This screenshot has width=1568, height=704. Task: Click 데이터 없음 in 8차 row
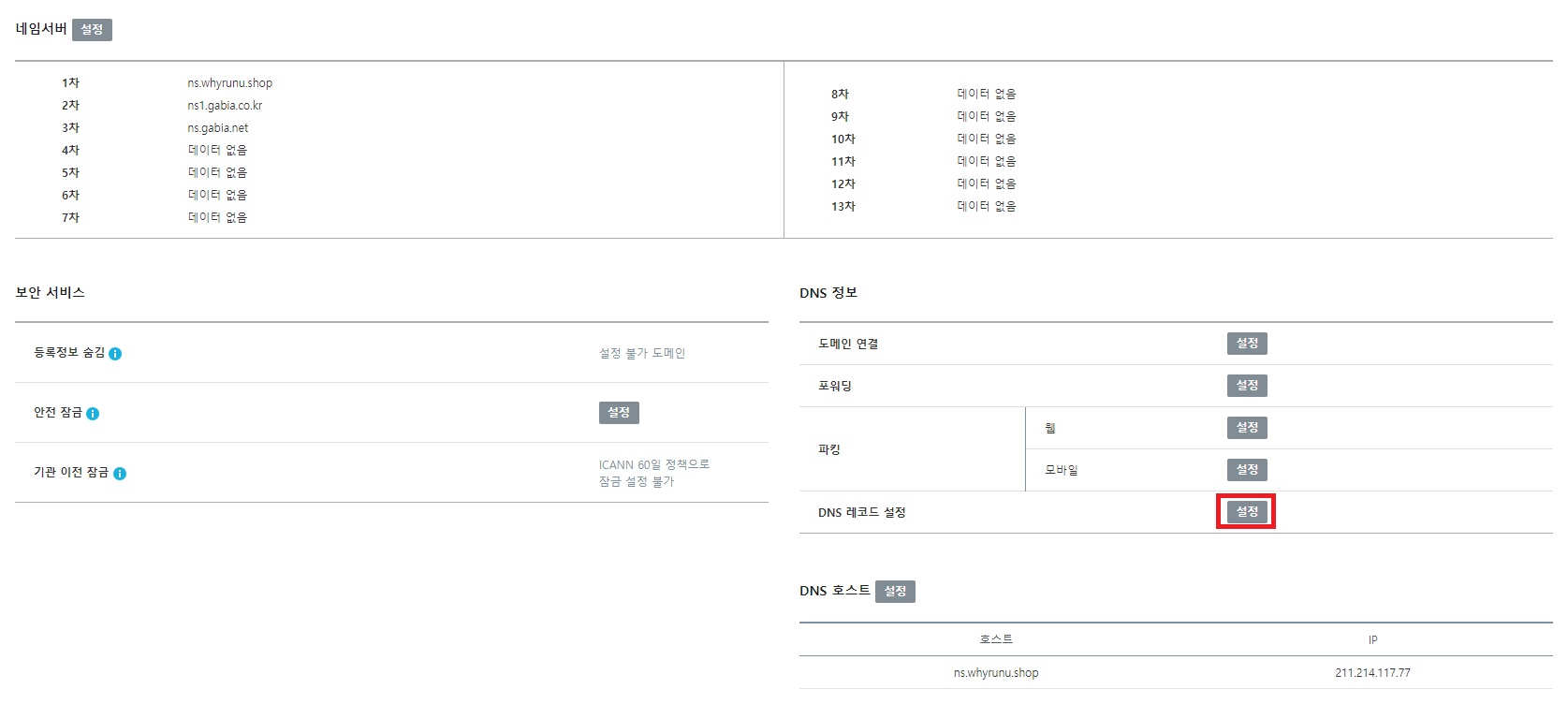pyautogui.click(x=986, y=94)
